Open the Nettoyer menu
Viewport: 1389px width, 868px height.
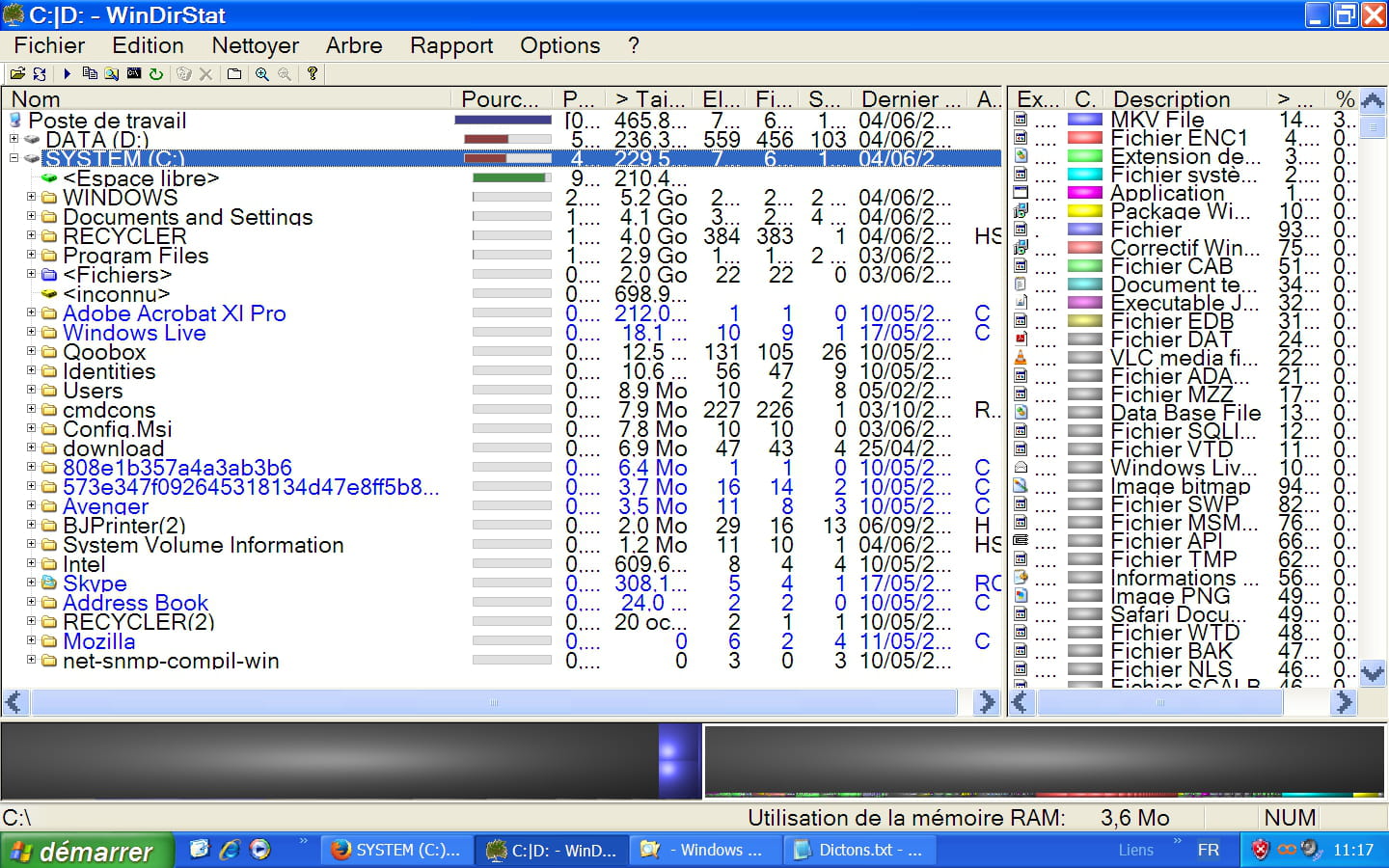pyautogui.click(x=256, y=45)
